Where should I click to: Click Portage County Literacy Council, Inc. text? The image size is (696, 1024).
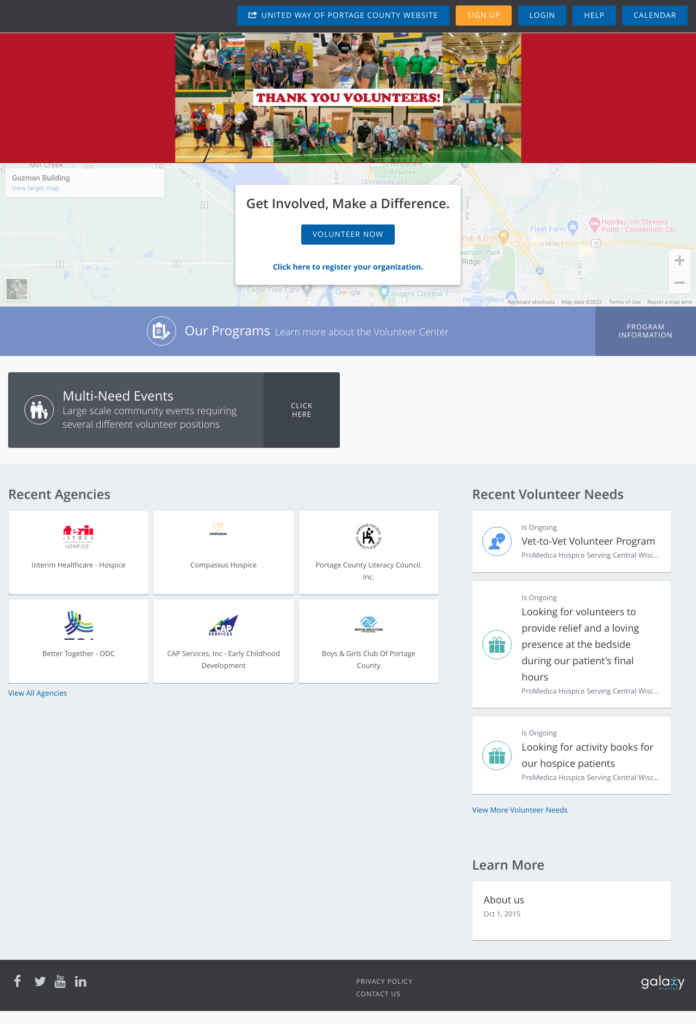pyautogui.click(x=368, y=571)
